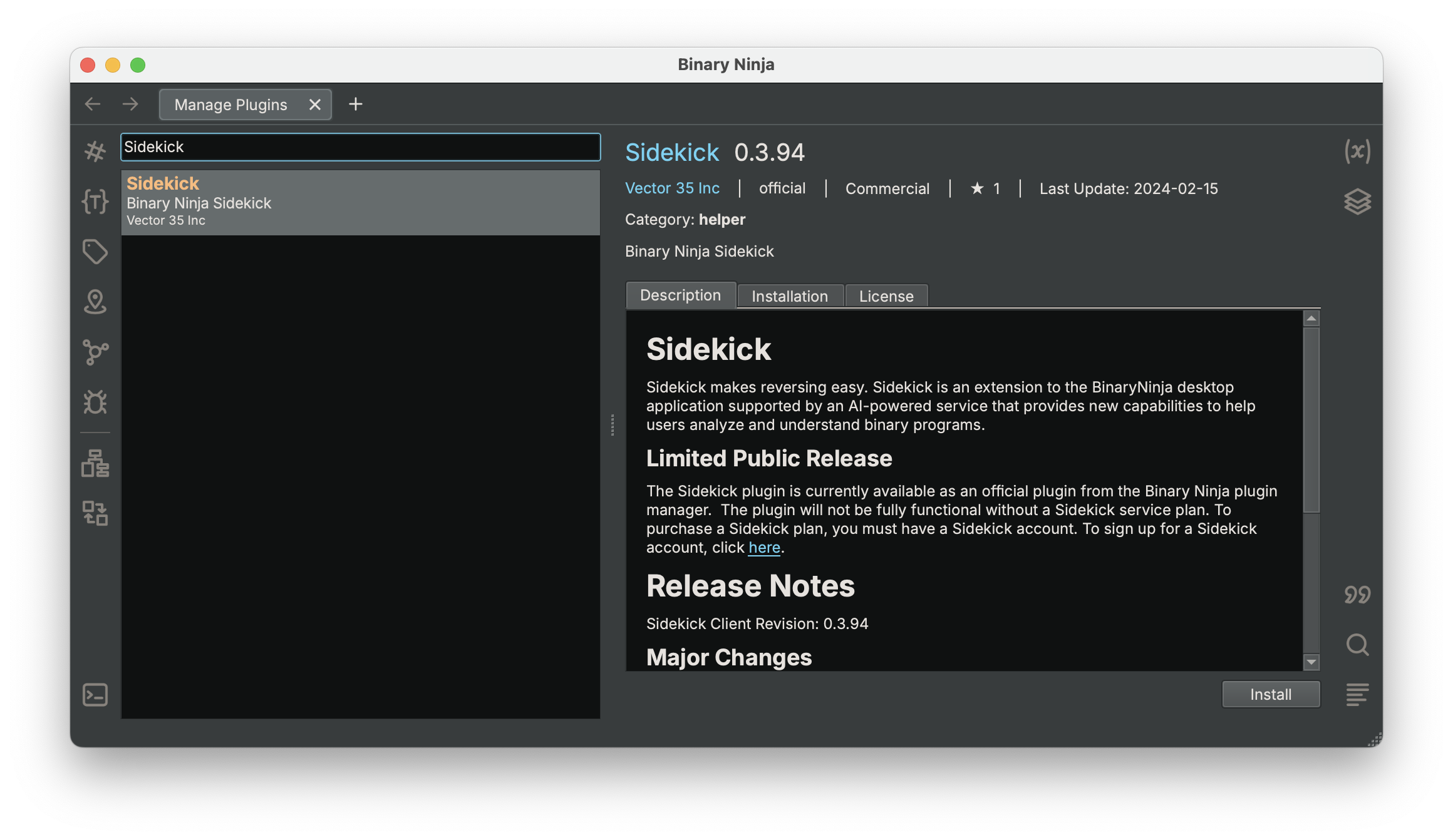Open the Scripting Console at bottom left

pos(94,694)
